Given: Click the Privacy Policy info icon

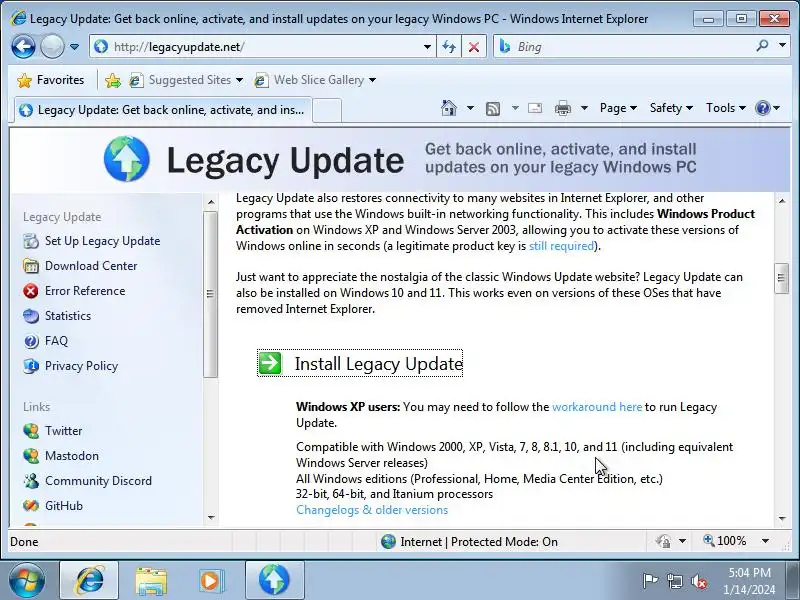Looking at the screenshot, I should pyautogui.click(x=31, y=366).
